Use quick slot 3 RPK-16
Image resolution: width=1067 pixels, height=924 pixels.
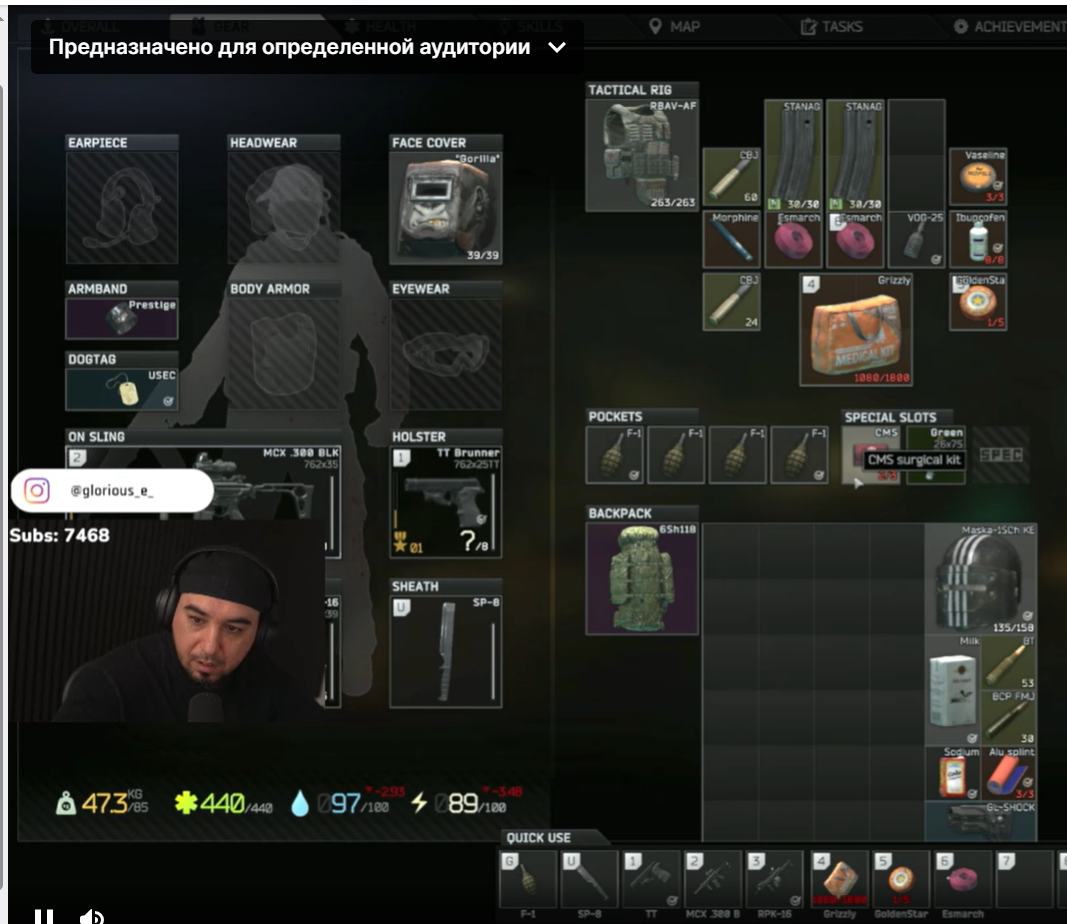click(774, 879)
